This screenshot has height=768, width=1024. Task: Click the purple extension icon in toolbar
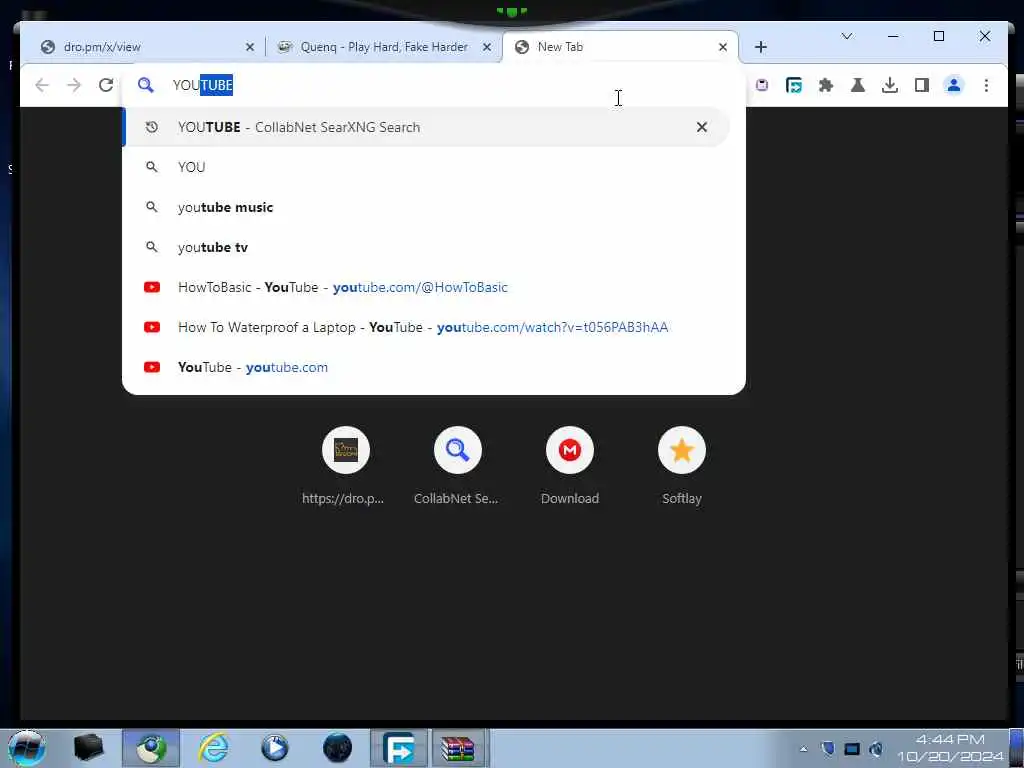pyautogui.click(x=762, y=85)
